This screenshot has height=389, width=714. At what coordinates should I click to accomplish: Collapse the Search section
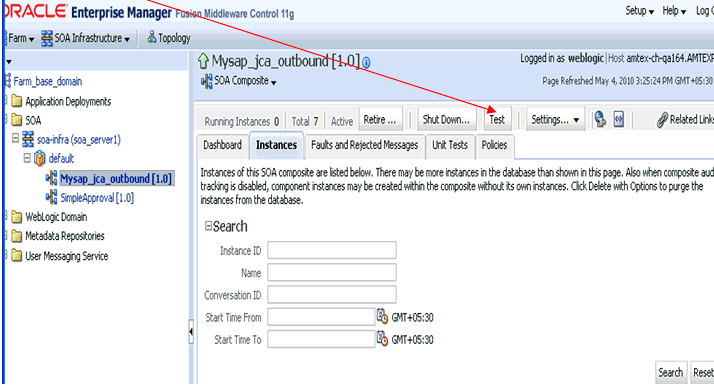coord(208,226)
